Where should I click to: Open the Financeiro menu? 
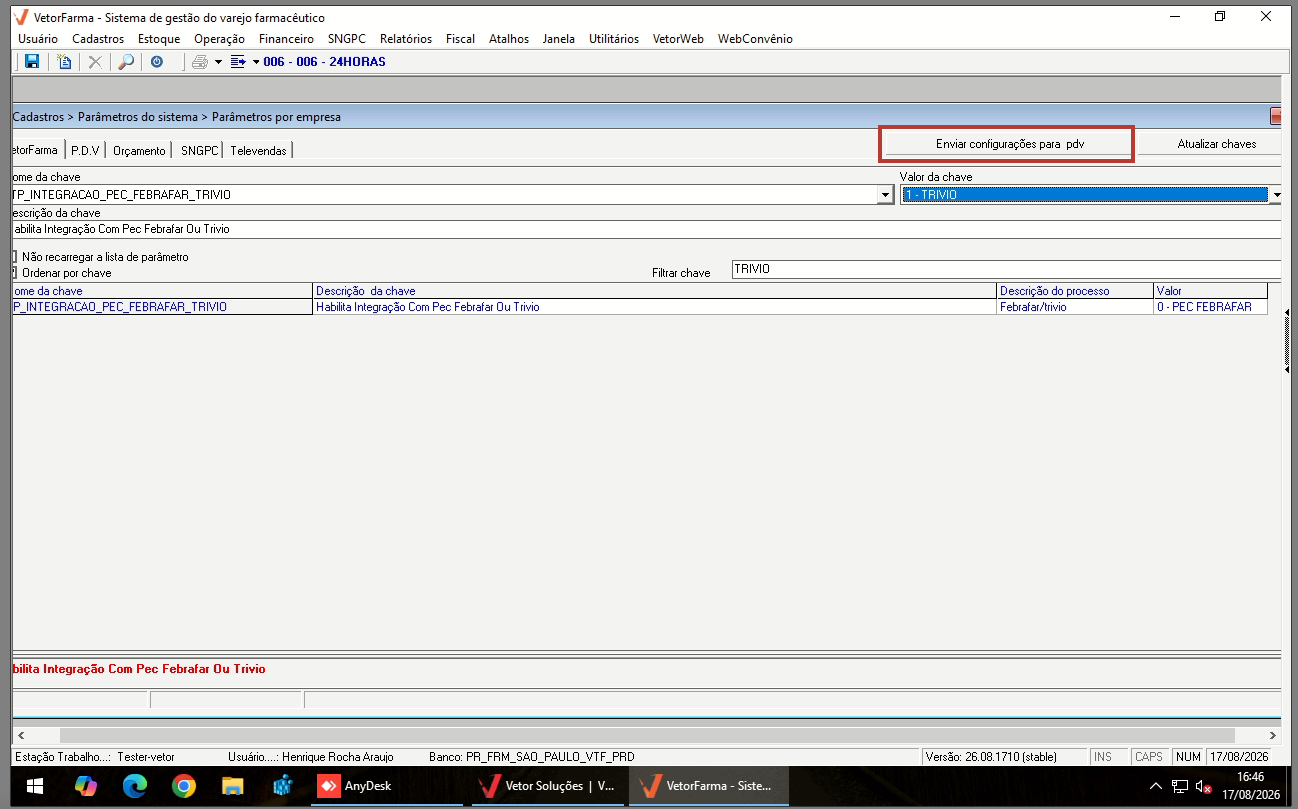pos(286,39)
